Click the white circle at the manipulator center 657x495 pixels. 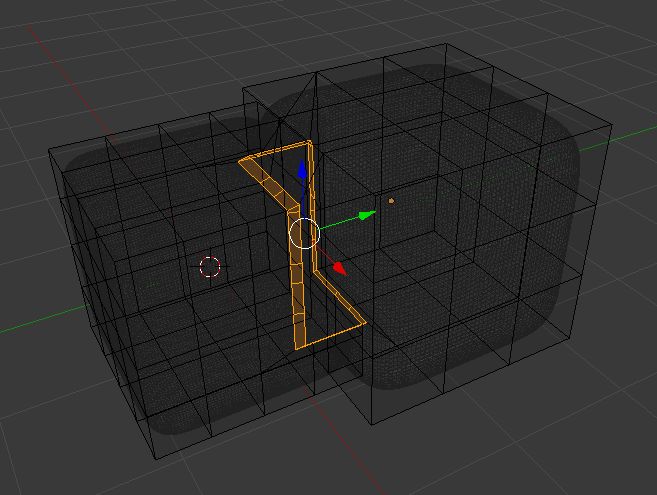(305, 233)
